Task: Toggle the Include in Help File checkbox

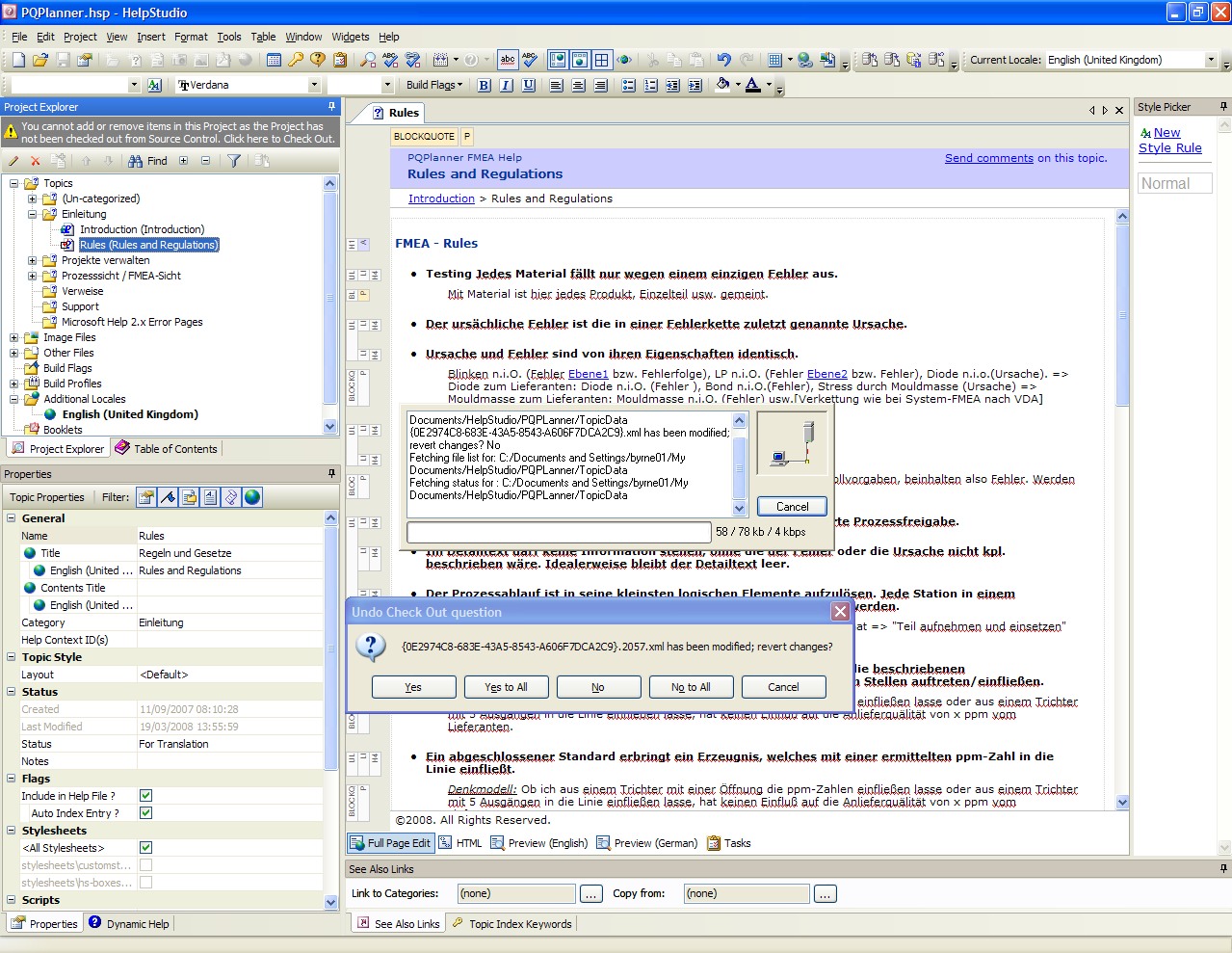Action: point(145,796)
